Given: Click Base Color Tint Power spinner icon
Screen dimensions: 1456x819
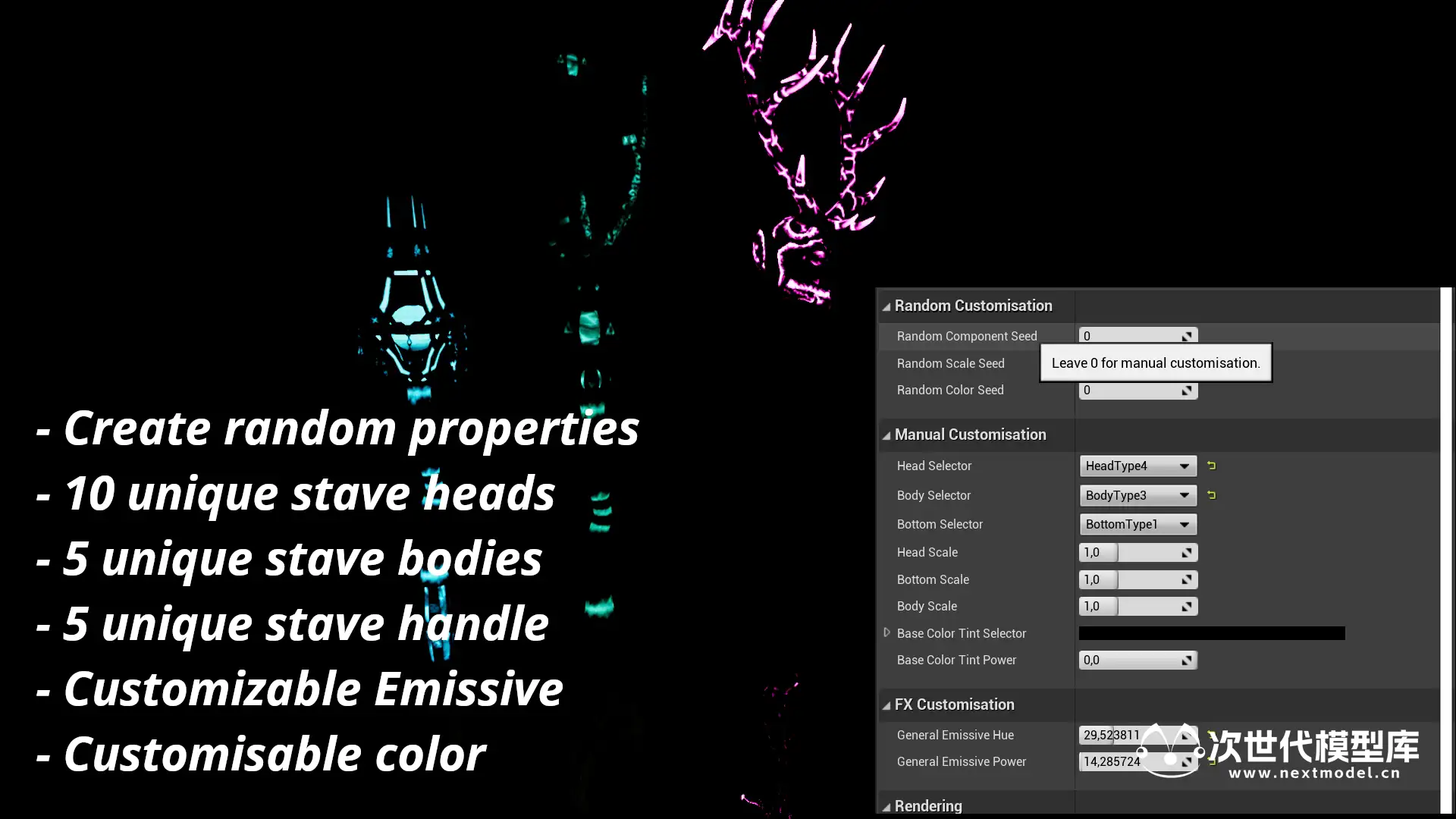Looking at the screenshot, I should (x=1187, y=661).
